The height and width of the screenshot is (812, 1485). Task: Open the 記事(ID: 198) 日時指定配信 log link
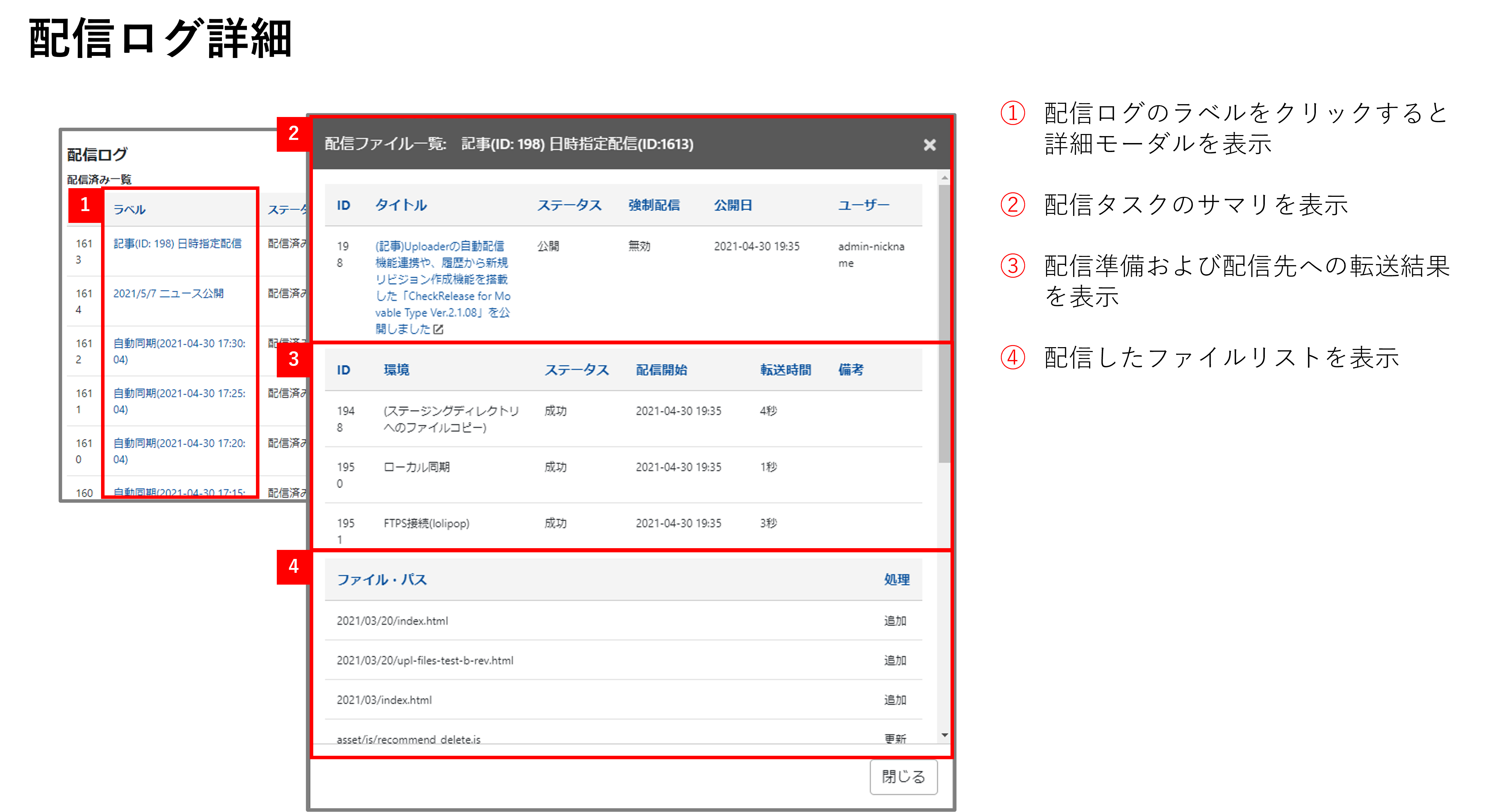[x=177, y=244]
